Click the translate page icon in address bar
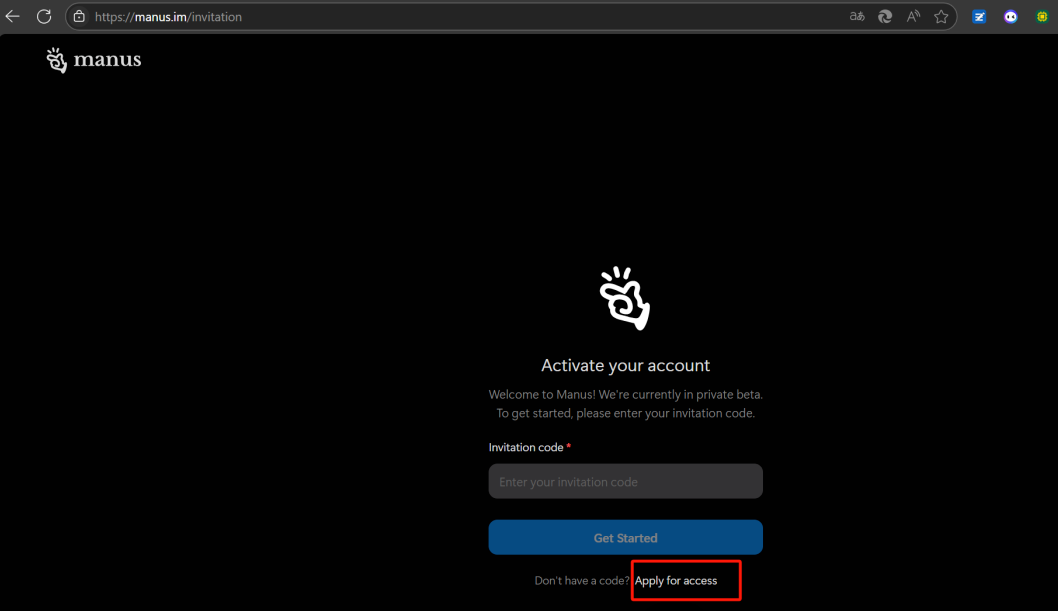The image size is (1058, 611). [x=857, y=17]
